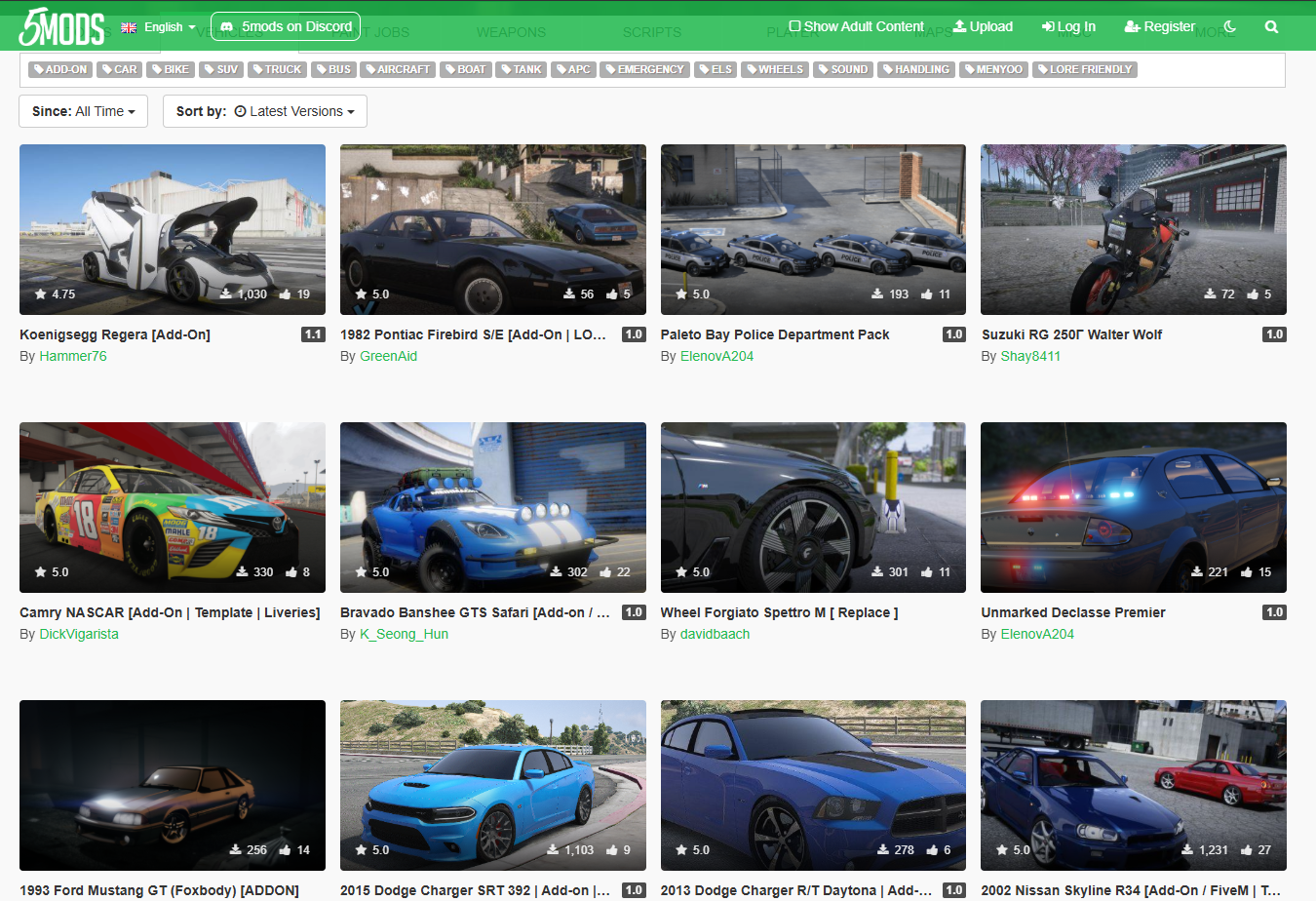Open the Paleto Bay Police Pack thumbnail
This screenshot has height=901, width=1316.
[x=813, y=229]
